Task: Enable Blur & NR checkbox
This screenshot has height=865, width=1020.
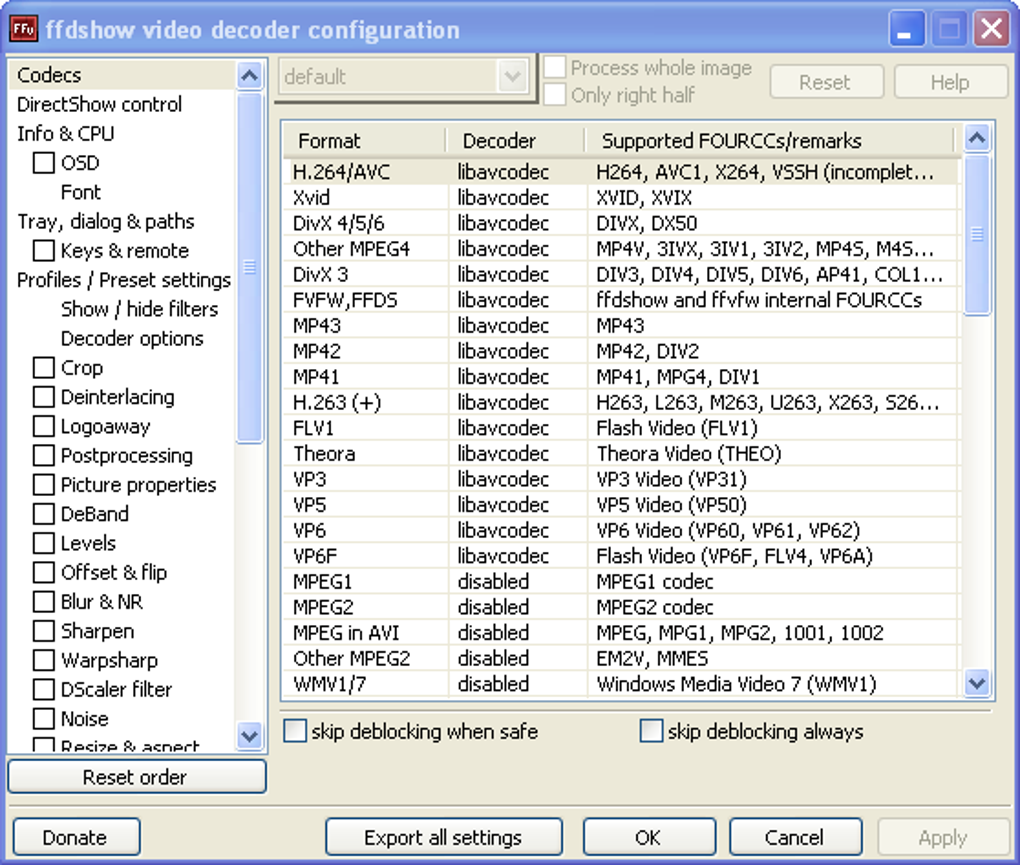Action: 44,602
